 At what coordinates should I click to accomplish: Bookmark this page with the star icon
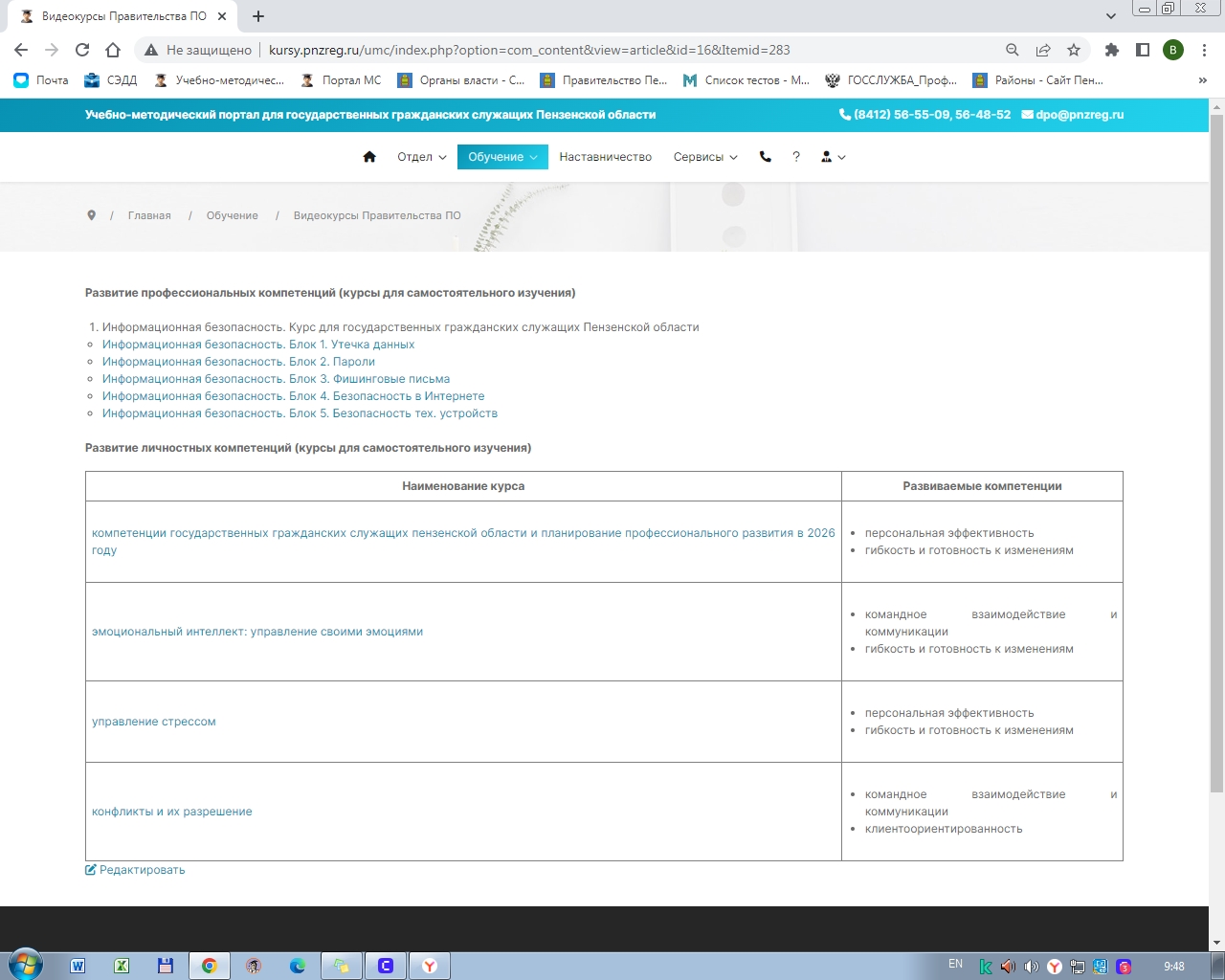point(1074,50)
